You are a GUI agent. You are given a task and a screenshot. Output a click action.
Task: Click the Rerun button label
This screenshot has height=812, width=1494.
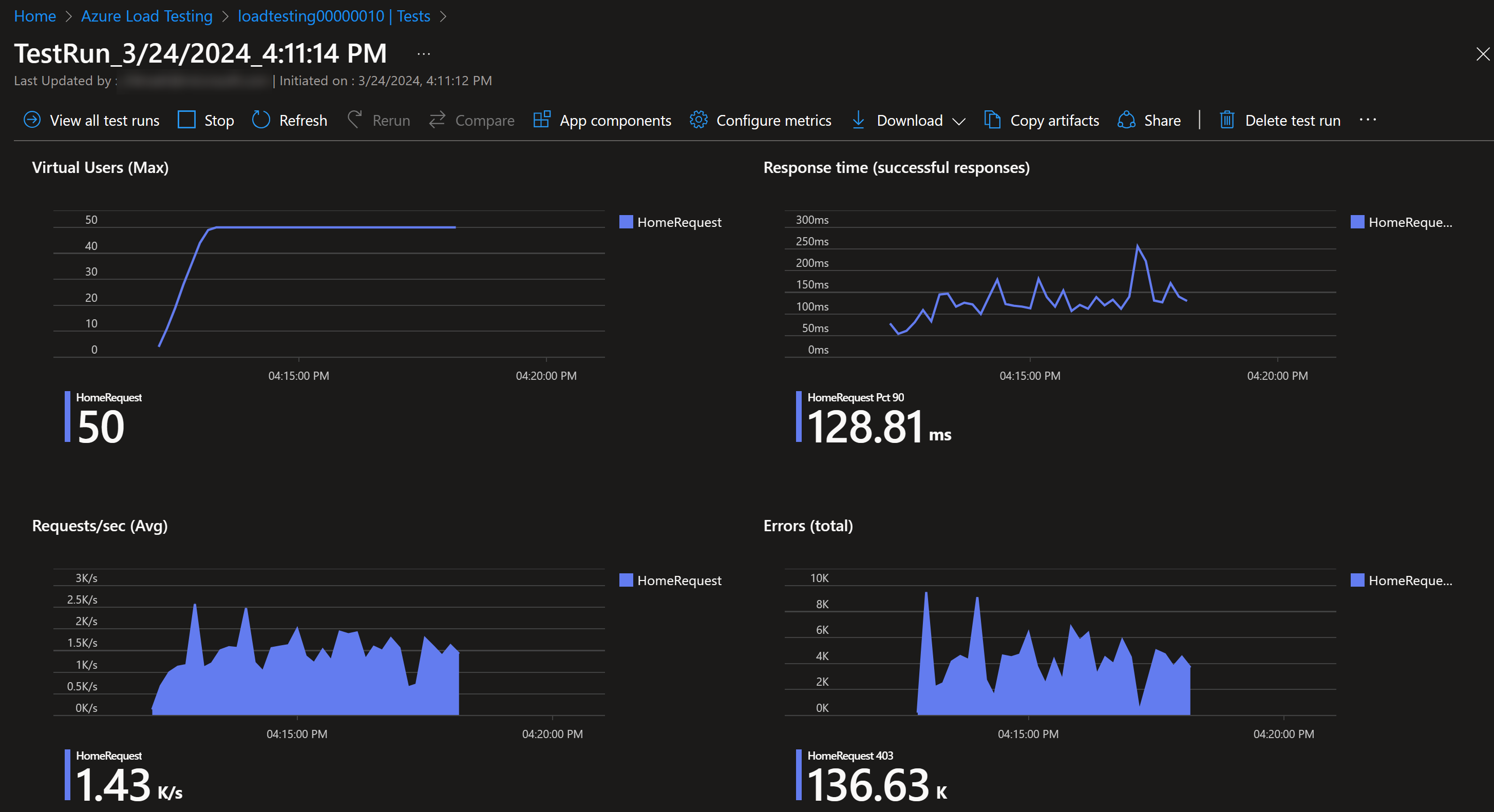coord(391,121)
